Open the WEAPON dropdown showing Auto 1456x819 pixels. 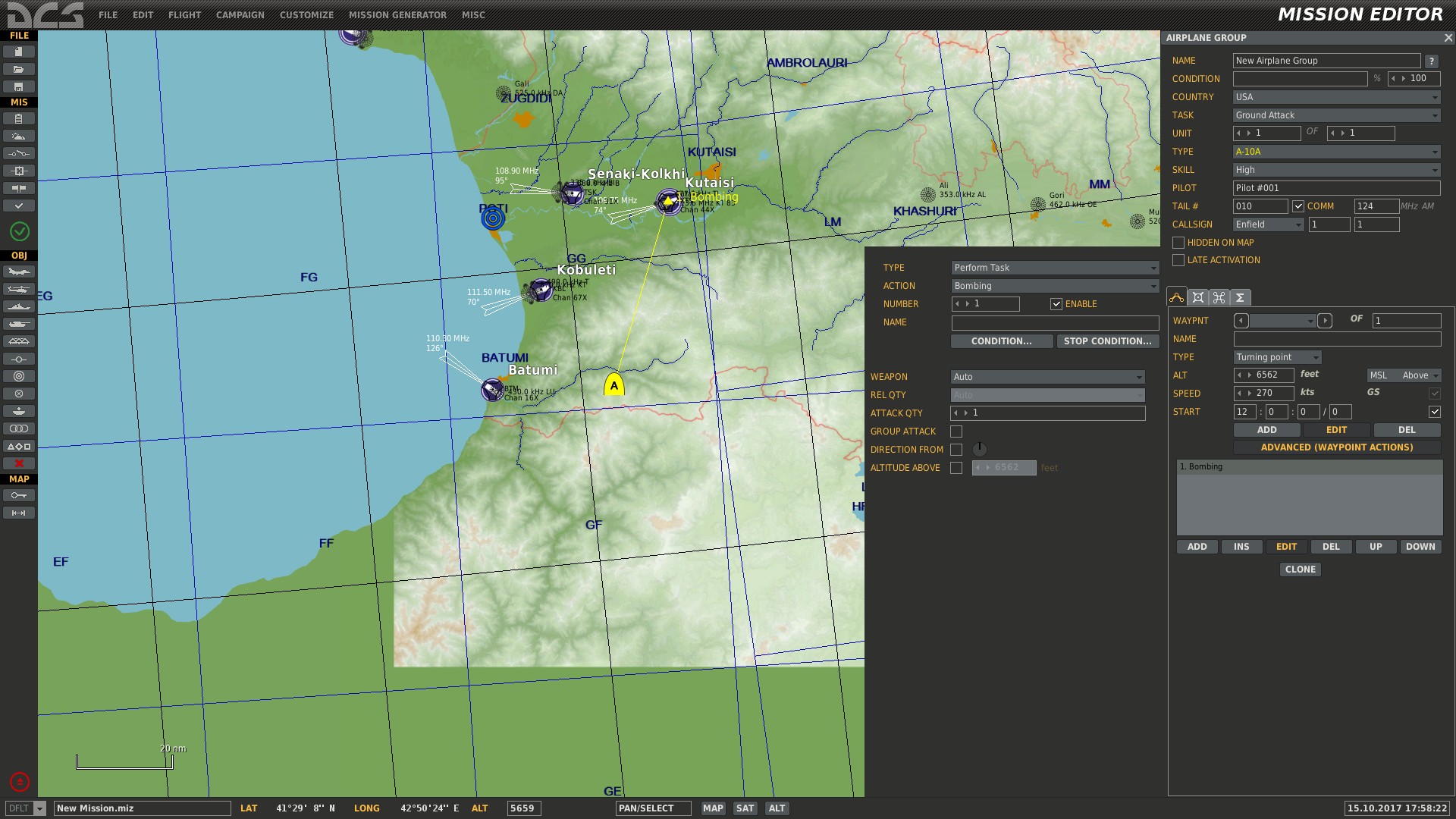click(1048, 377)
